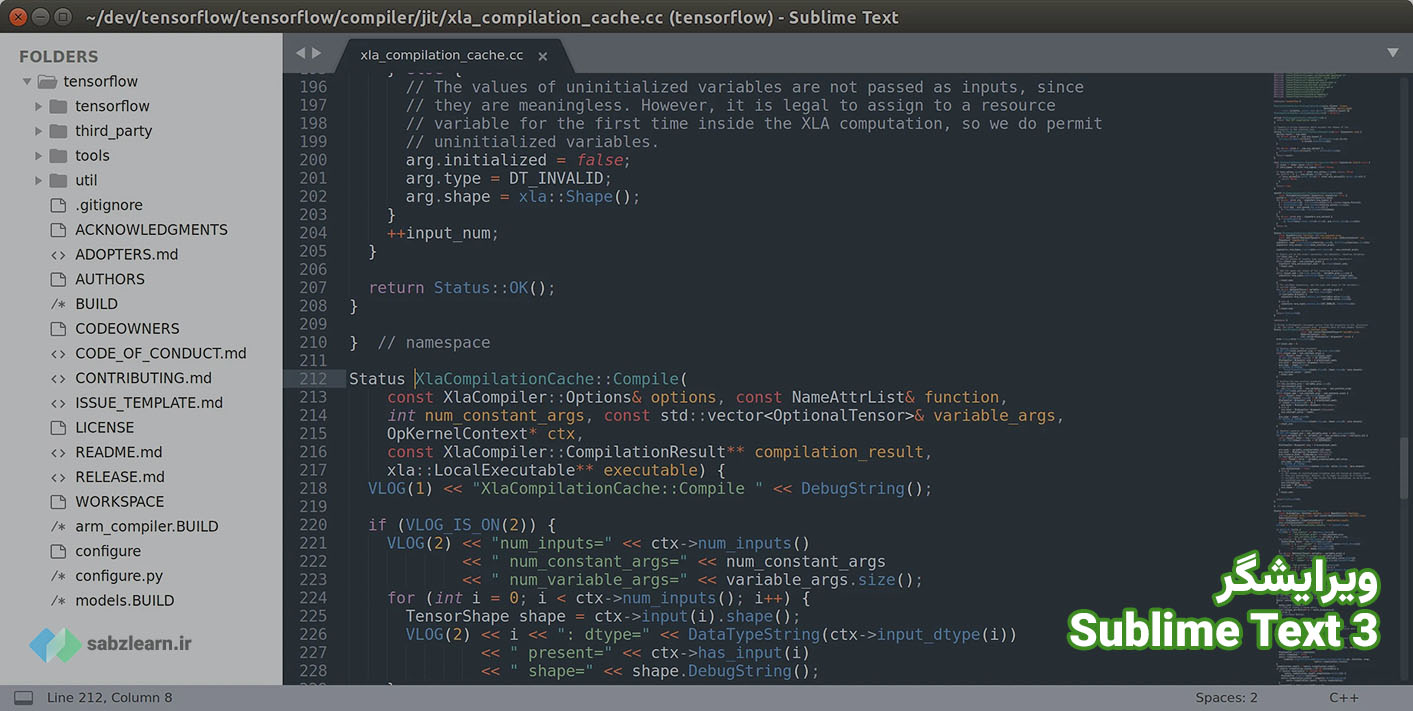Click the third_party folder icon
This screenshot has height=711, width=1413.
tap(58, 131)
